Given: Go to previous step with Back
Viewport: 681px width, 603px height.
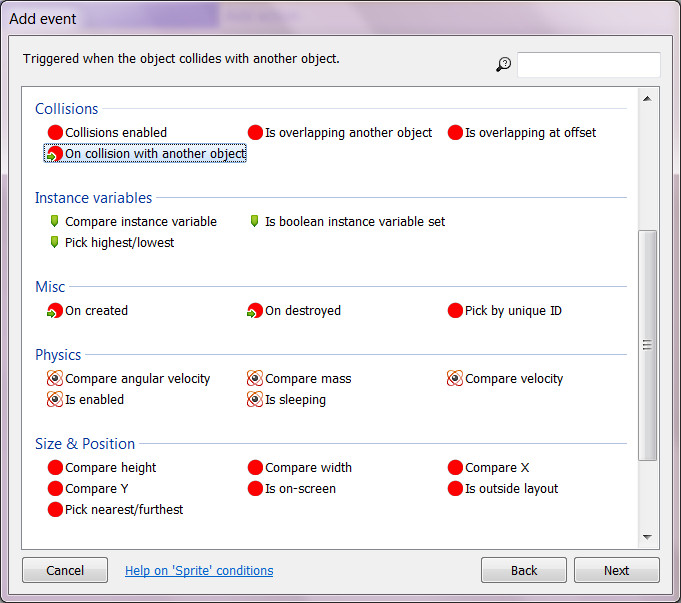Looking at the screenshot, I should click(523, 570).
